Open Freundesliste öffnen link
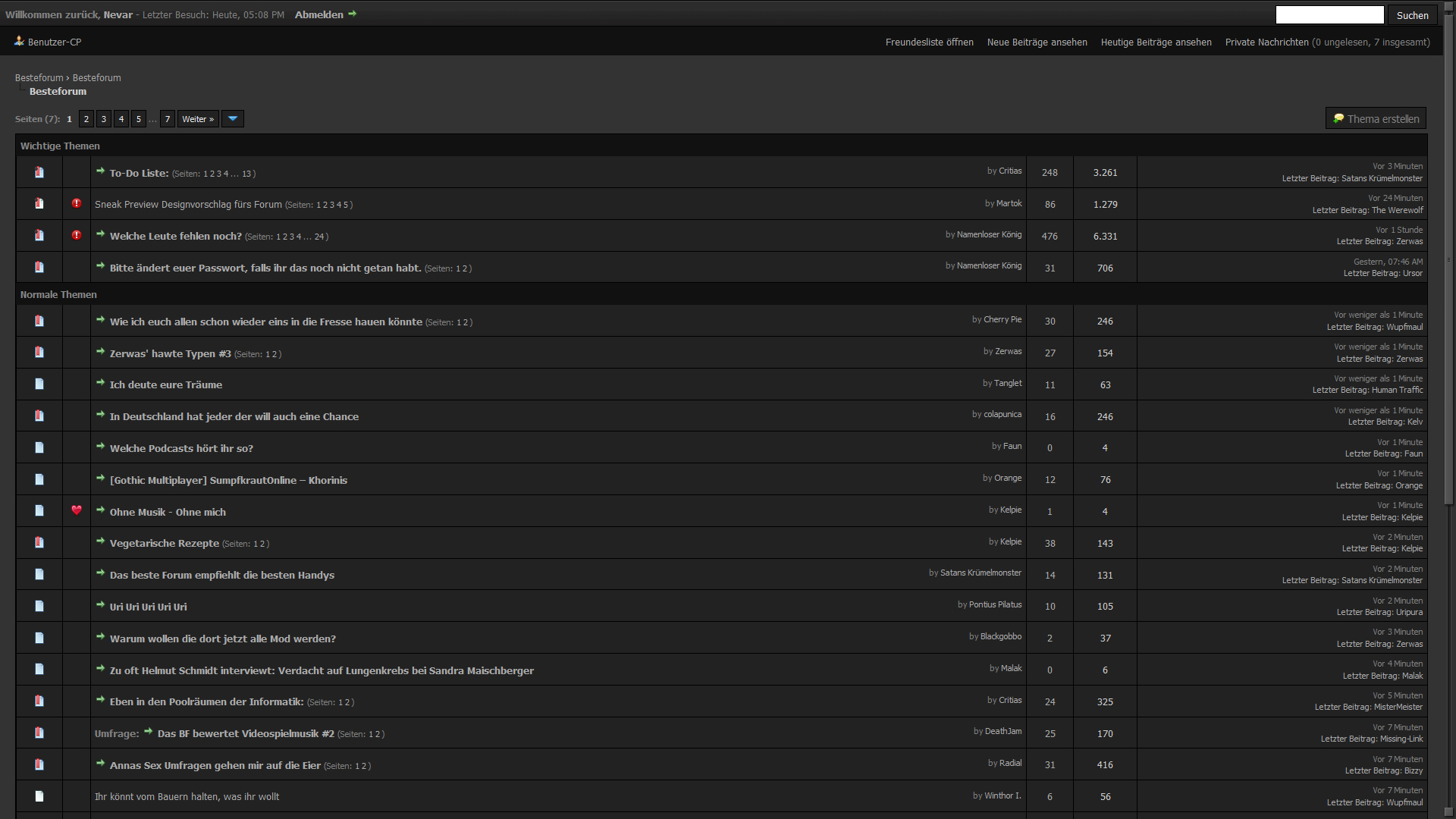This screenshot has width=1456, height=819. pyautogui.click(x=929, y=42)
